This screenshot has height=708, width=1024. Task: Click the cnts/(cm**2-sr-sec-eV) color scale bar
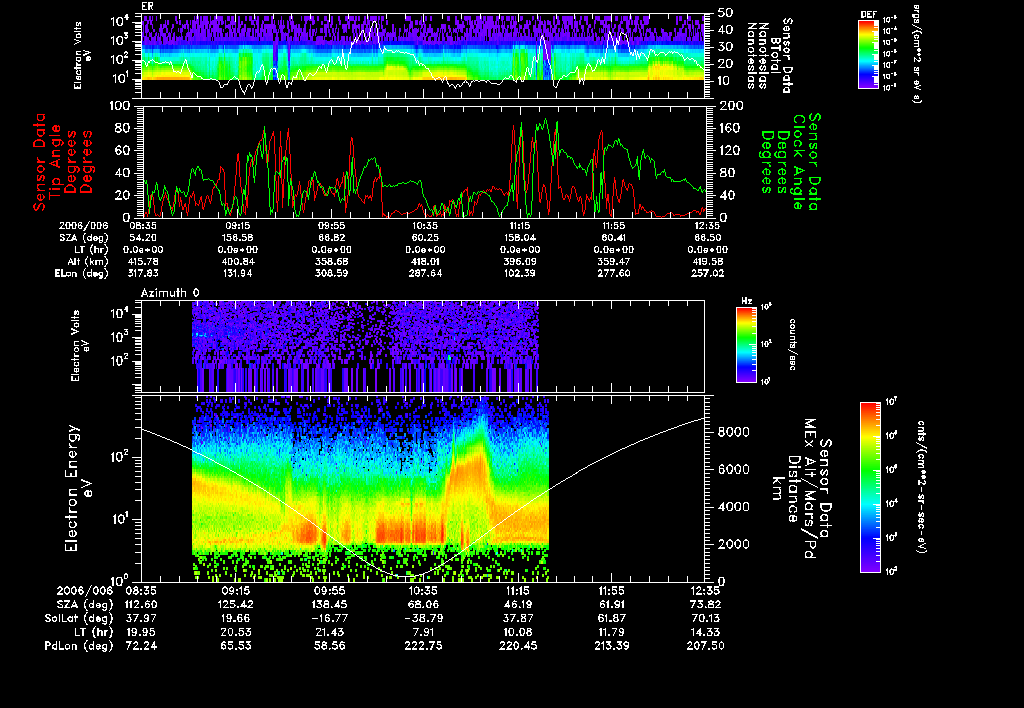(x=870, y=488)
